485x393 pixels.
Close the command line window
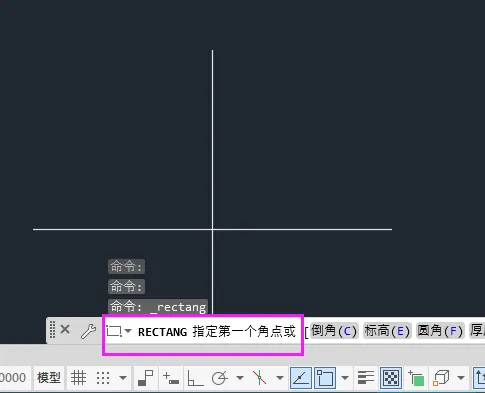[x=65, y=330]
